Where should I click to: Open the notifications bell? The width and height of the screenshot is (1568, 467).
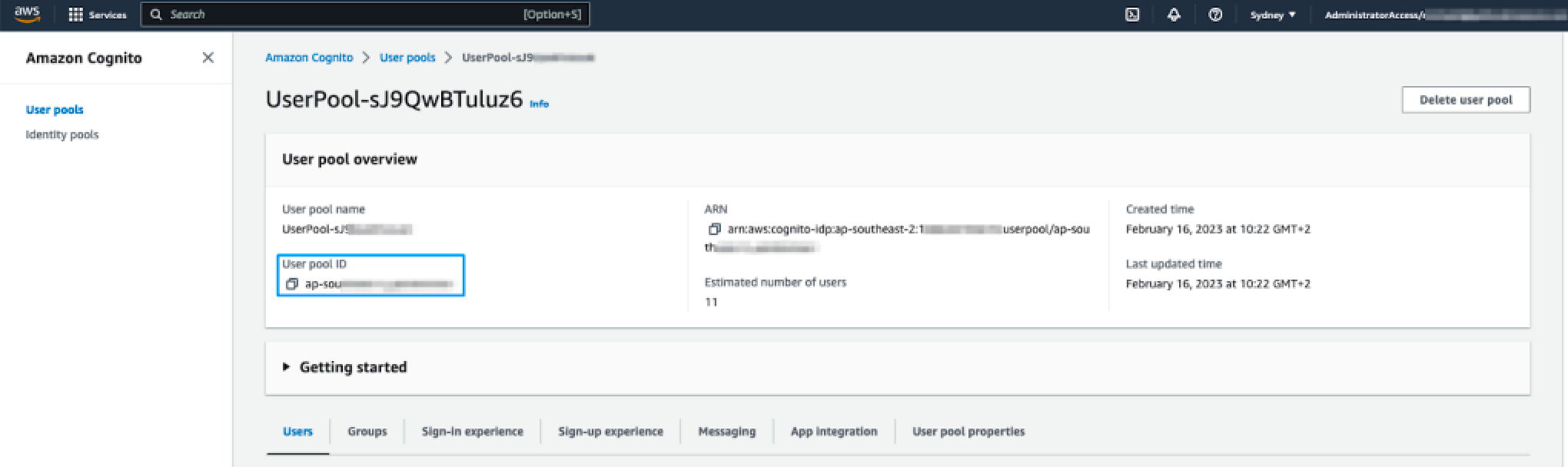point(1174,15)
